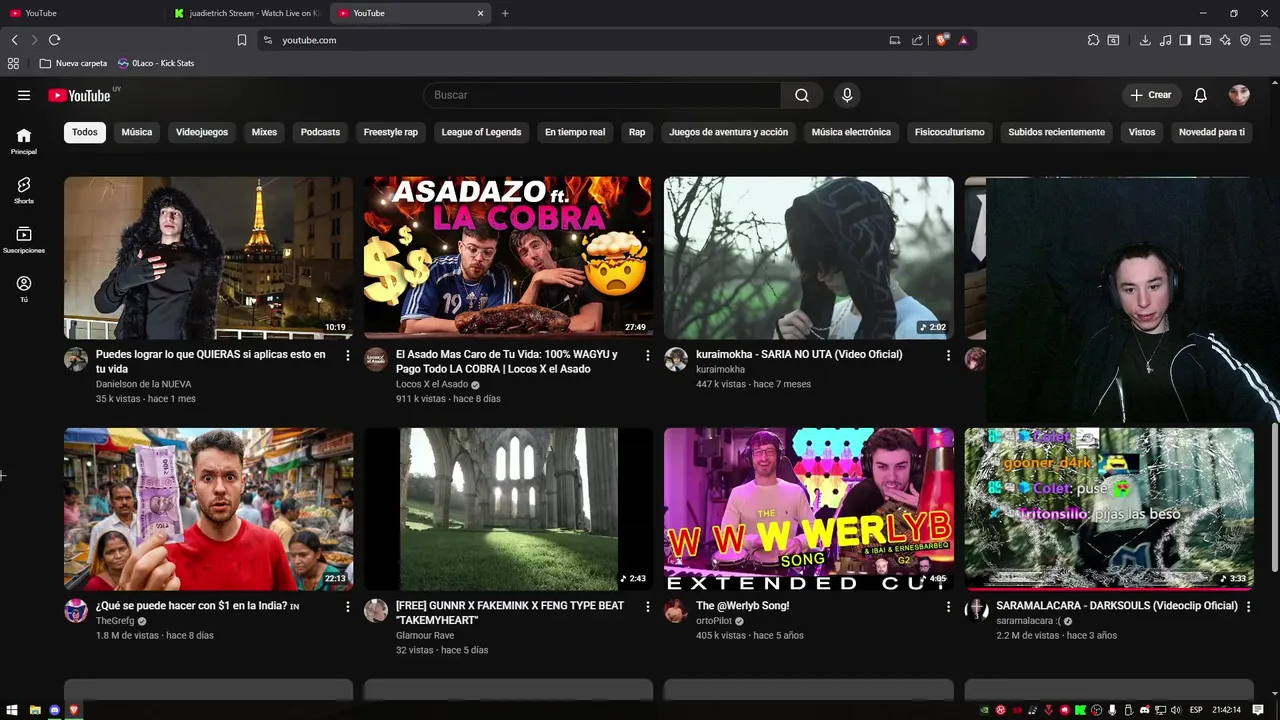Go back with the browser back arrow
Screen dimensions: 1280x720
[14, 40]
